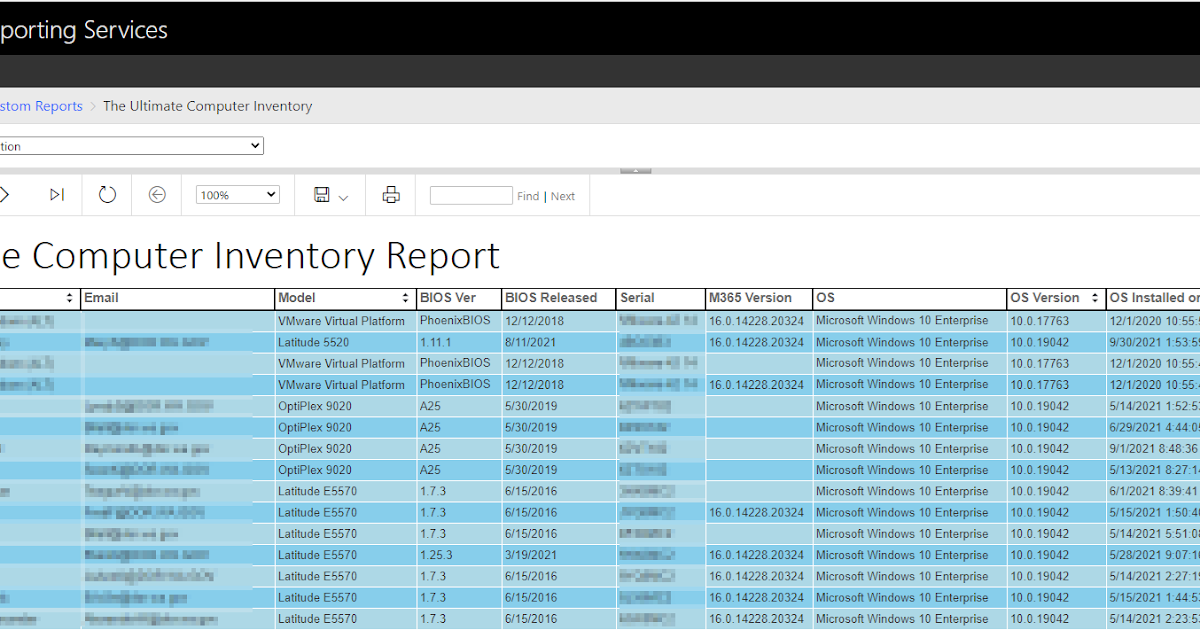
Task: Navigate back to the parent report
Action: coord(156,194)
